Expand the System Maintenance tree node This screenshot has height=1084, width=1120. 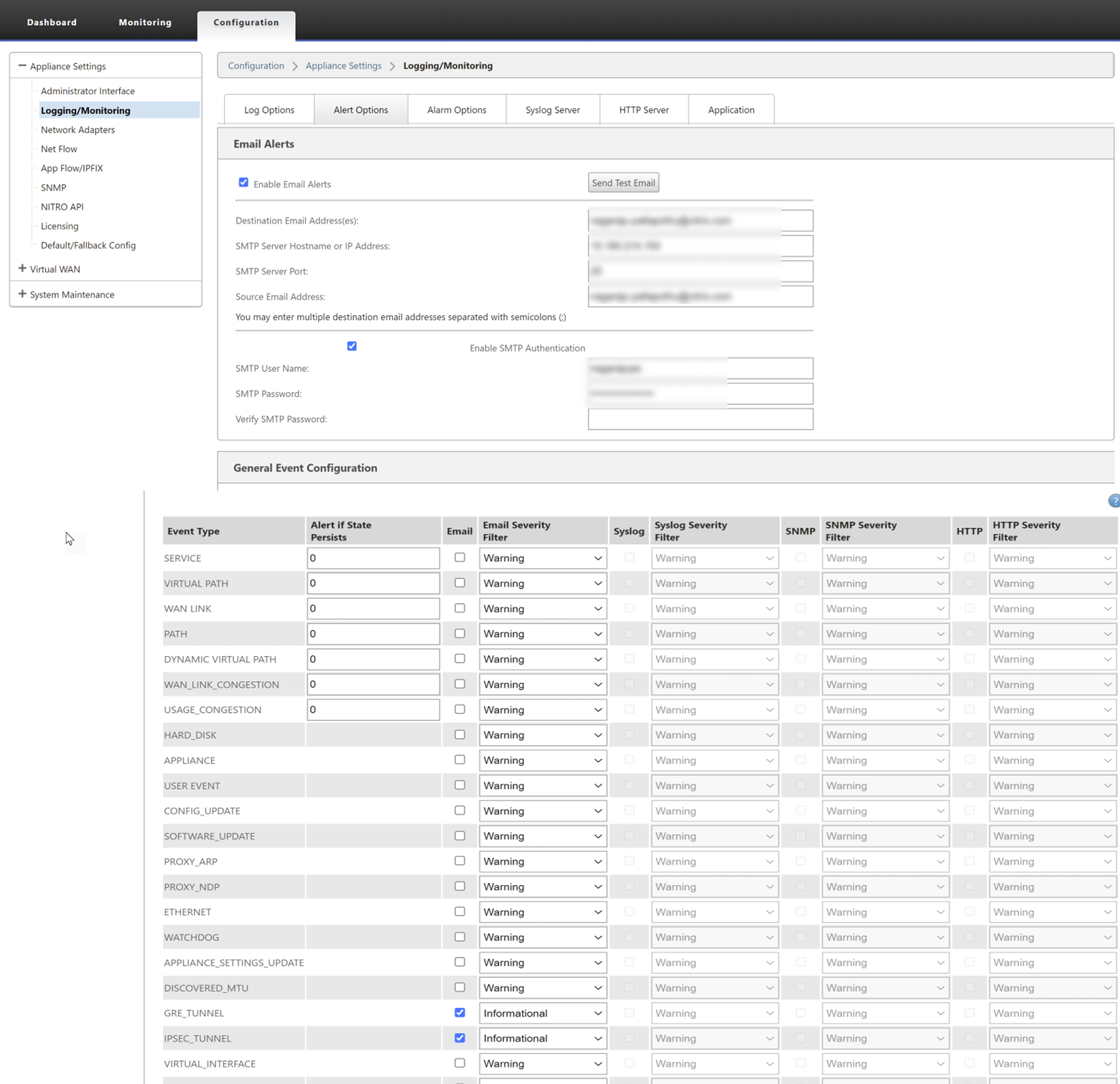(x=22, y=294)
